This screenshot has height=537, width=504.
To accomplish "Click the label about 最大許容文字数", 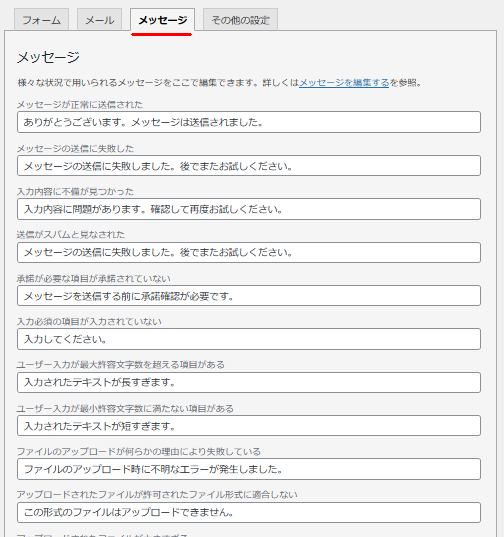I will point(121,364).
